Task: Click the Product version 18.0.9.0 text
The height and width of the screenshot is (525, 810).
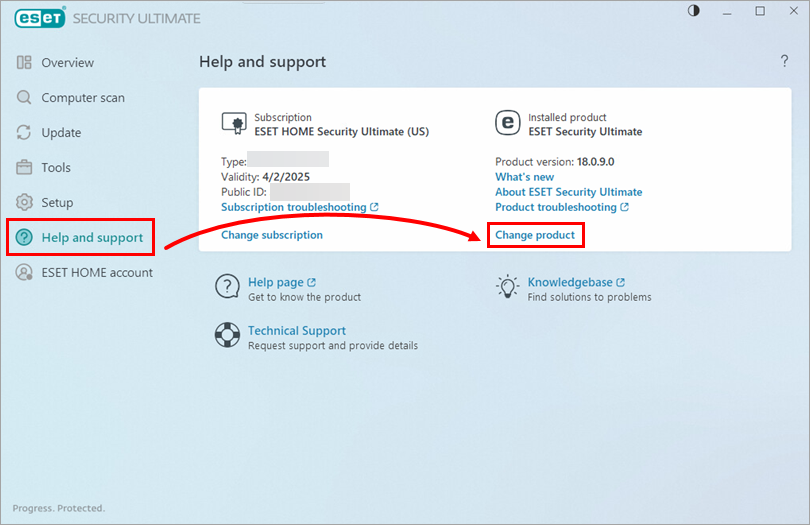Action: [x=554, y=162]
